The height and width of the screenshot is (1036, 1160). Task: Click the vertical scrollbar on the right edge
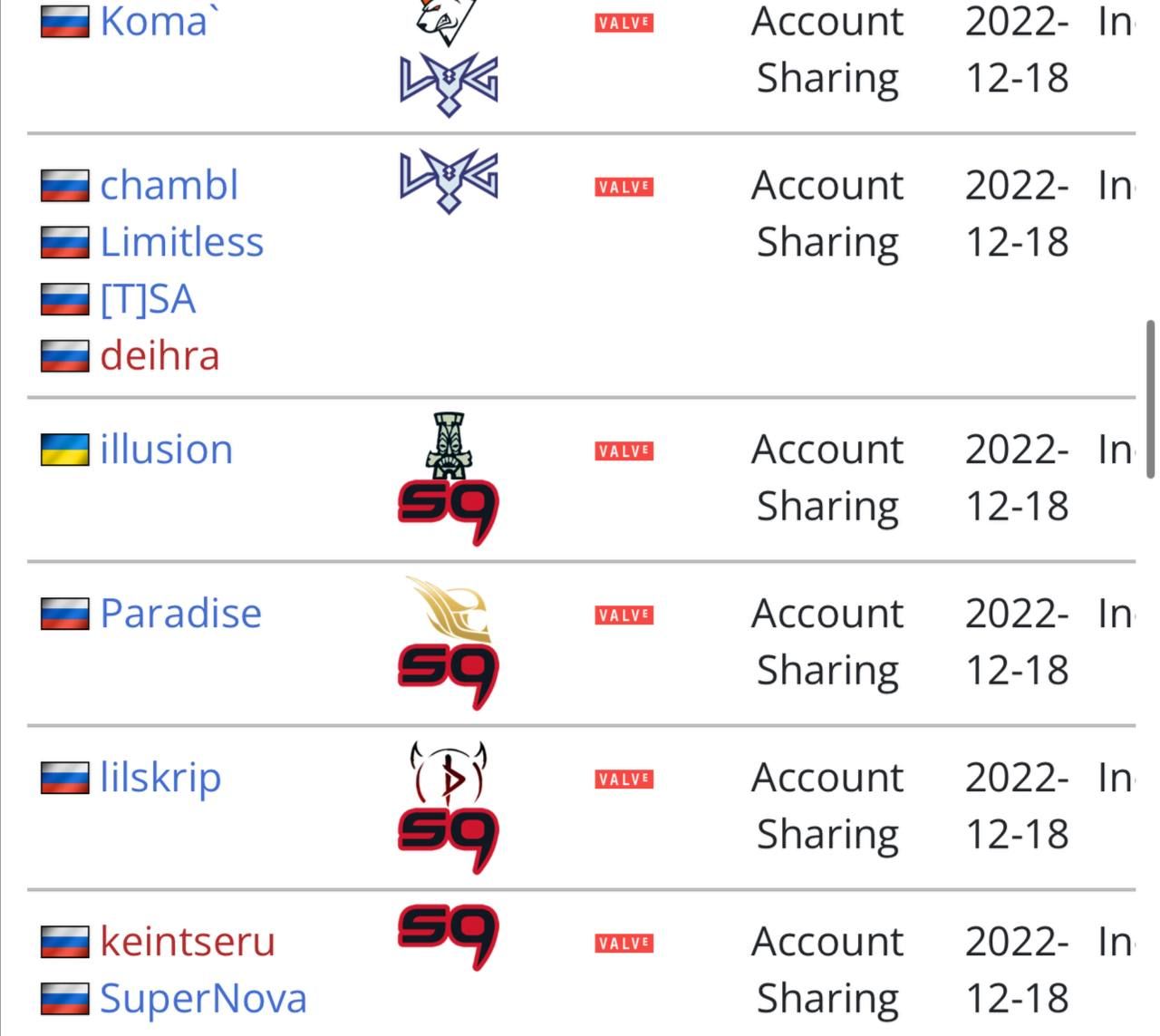coord(1151,399)
